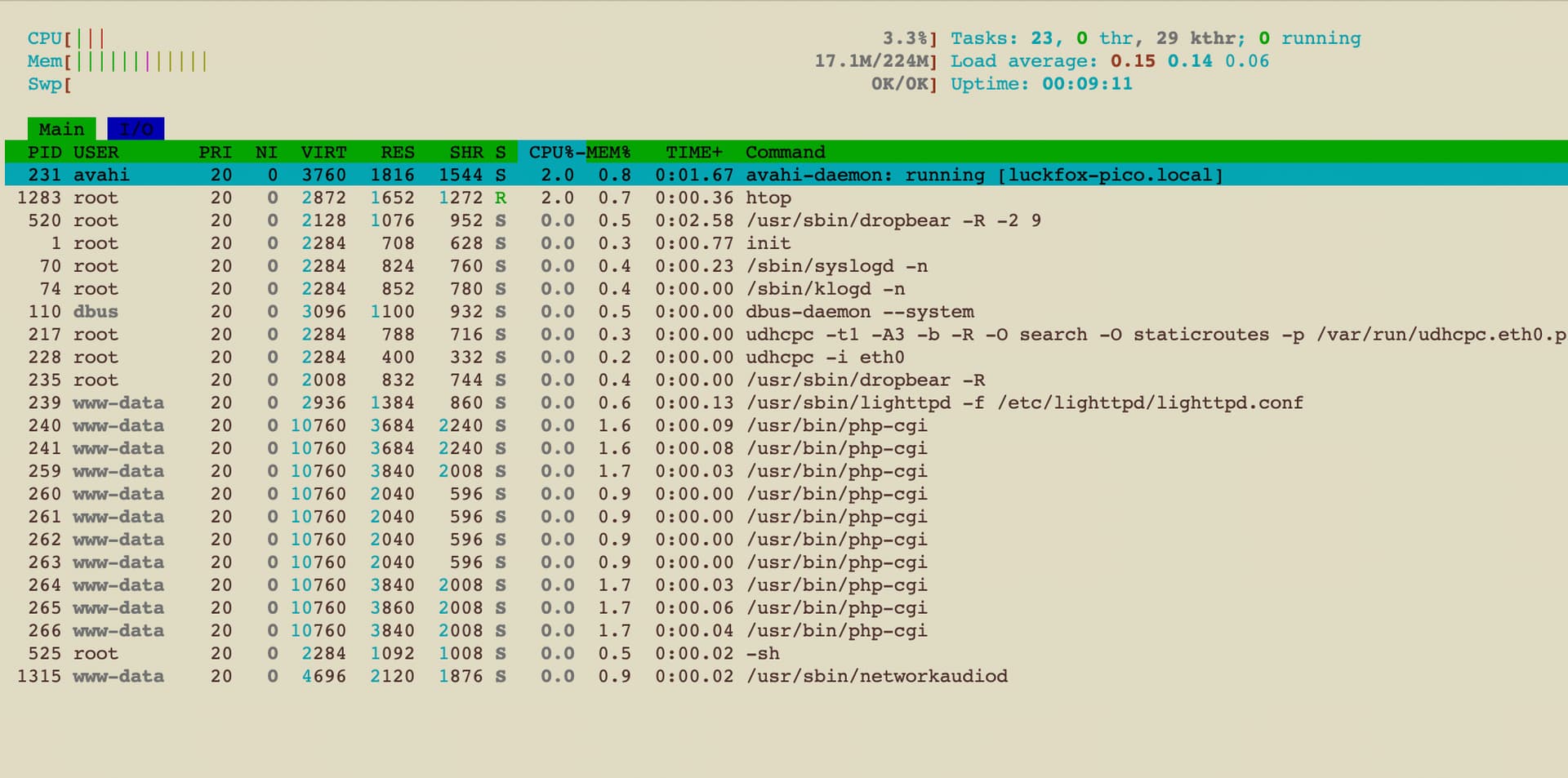Image resolution: width=1568 pixels, height=778 pixels.
Task: Sort by TIME+ column header
Action: tap(693, 152)
